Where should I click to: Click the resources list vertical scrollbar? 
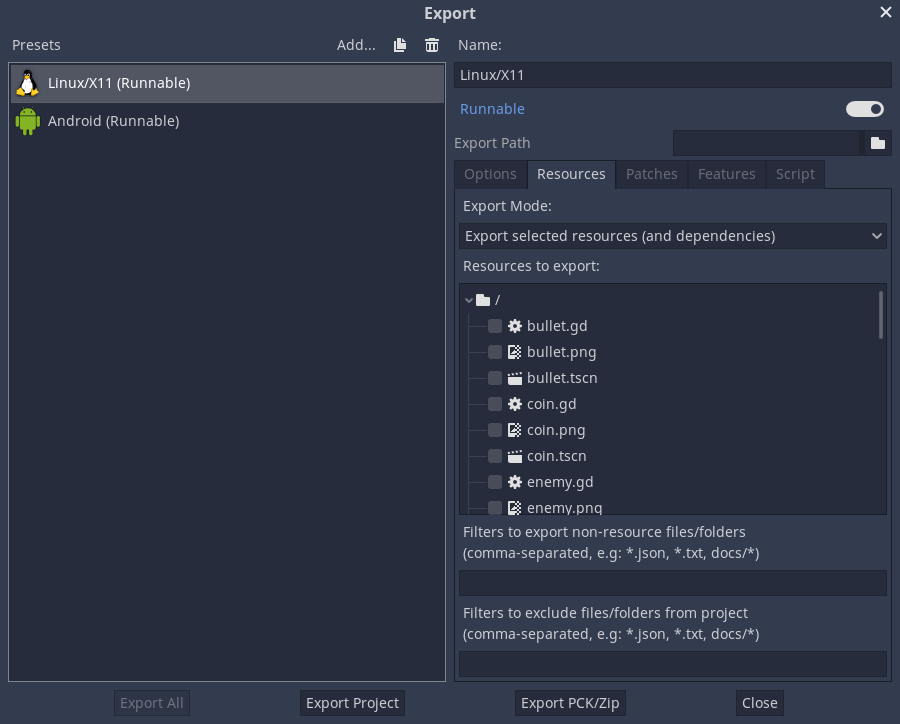click(x=880, y=315)
